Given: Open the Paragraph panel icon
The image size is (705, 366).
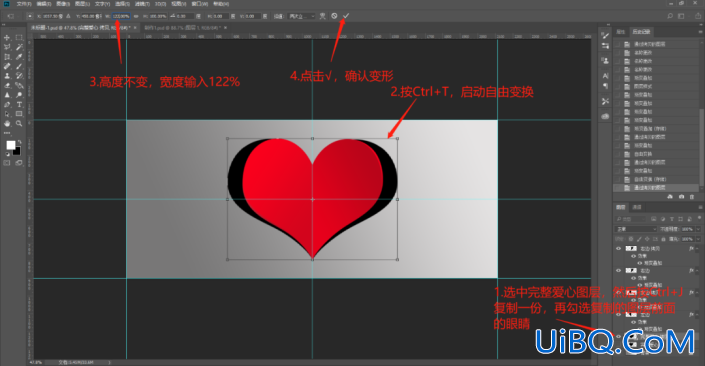Looking at the screenshot, I should click(x=605, y=85).
